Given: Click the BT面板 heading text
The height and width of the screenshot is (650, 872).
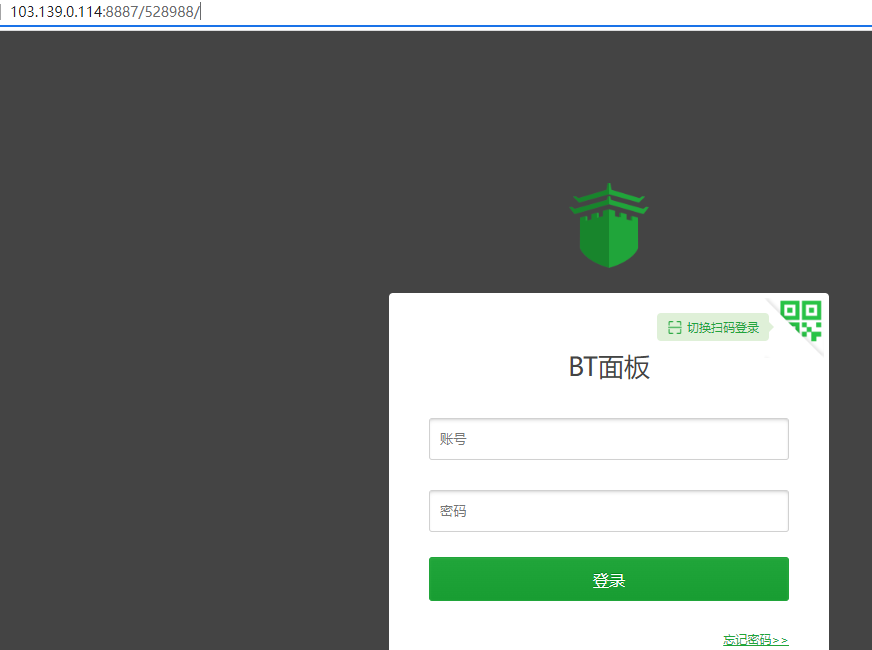Looking at the screenshot, I should (x=609, y=368).
